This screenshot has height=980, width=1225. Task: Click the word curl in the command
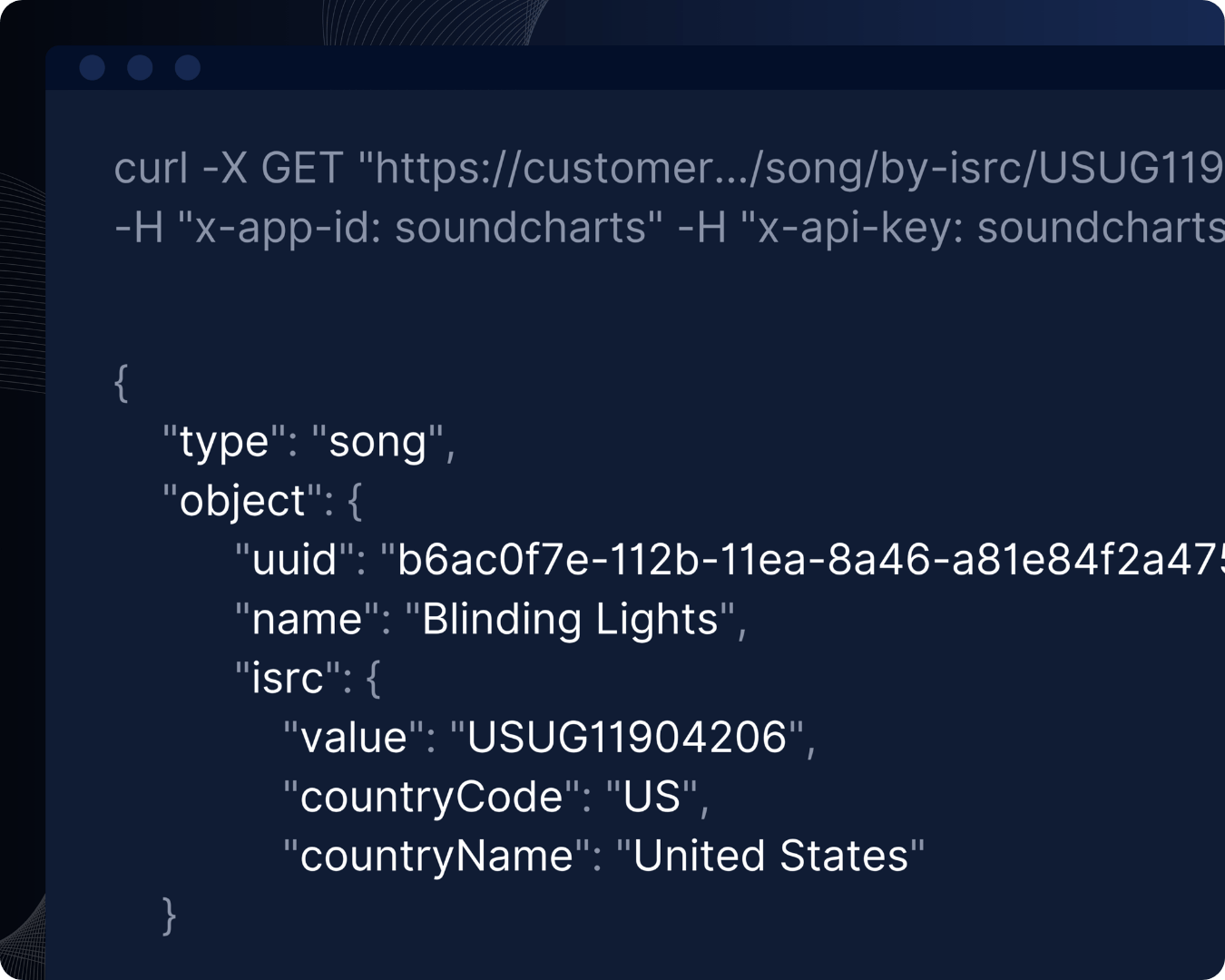coord(151,168)
